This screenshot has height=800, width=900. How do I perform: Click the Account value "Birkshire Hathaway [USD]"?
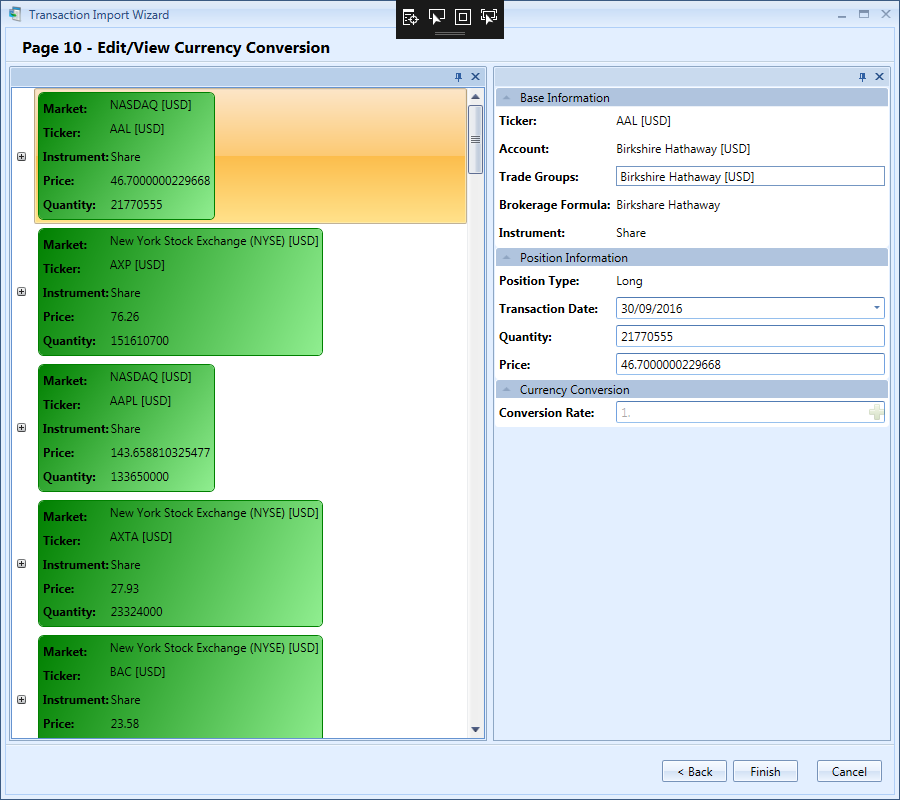point(683,149)
